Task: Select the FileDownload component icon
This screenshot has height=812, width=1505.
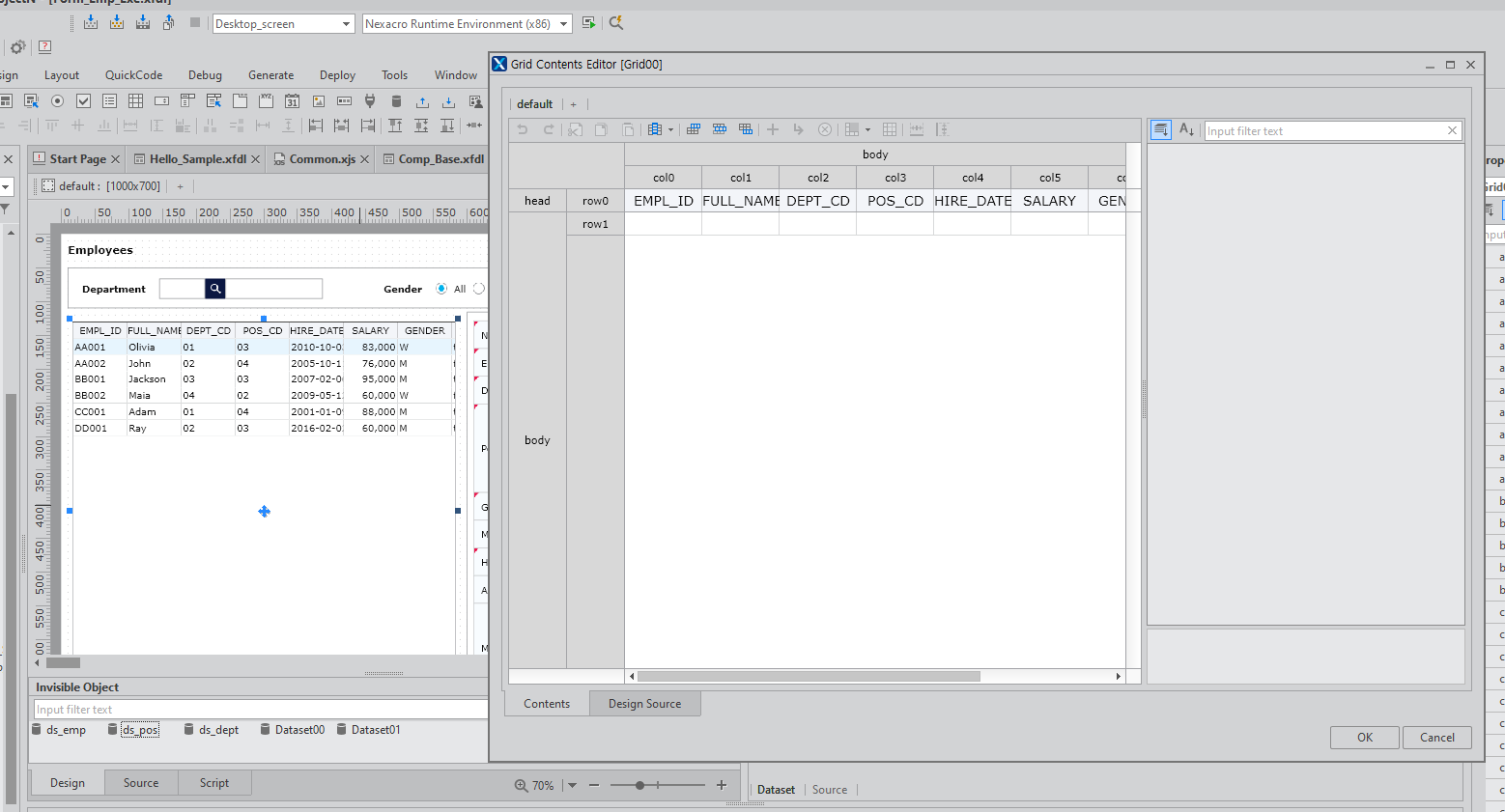Action: click(x=448, y=100)
